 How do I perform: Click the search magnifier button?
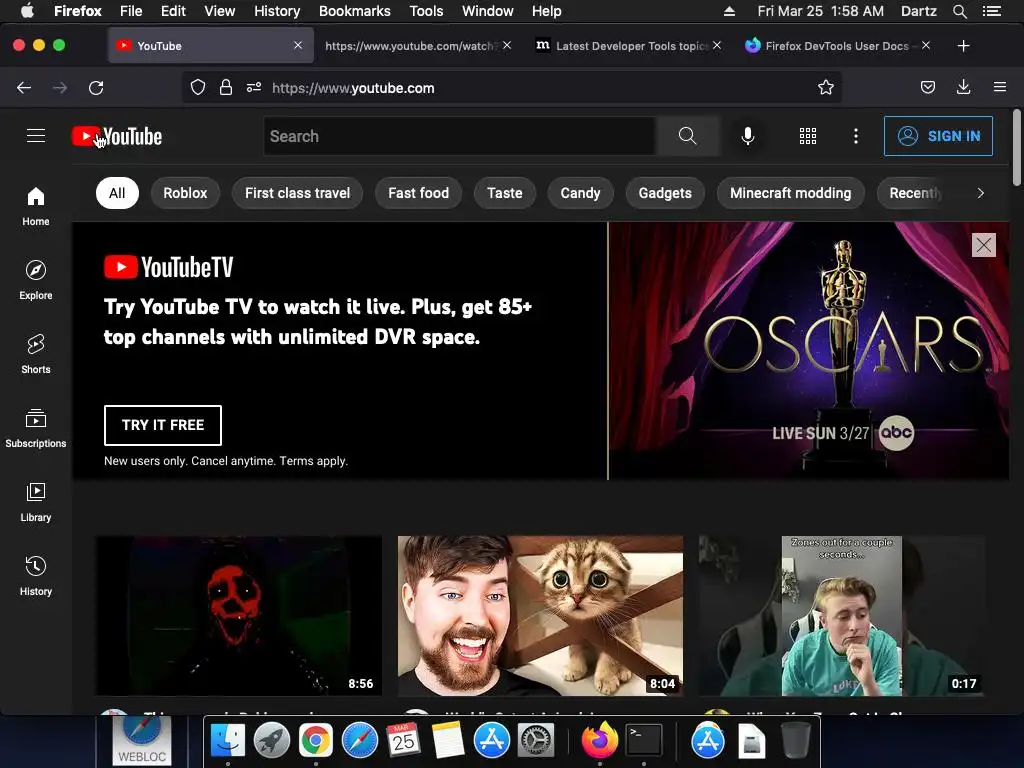coord(687,136)
